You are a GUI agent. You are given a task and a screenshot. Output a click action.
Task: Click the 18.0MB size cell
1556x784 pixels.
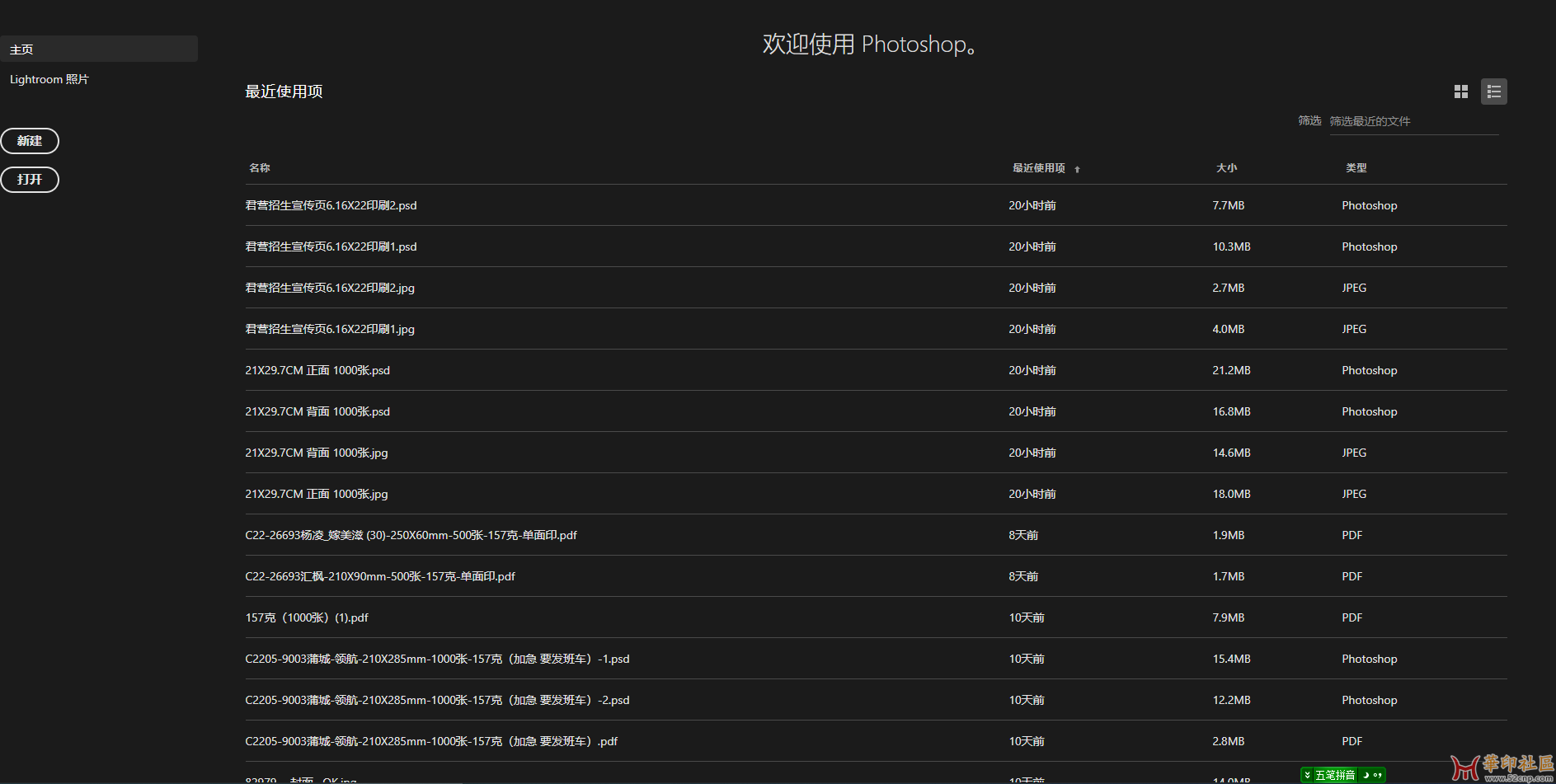[x=1231, y=494]
